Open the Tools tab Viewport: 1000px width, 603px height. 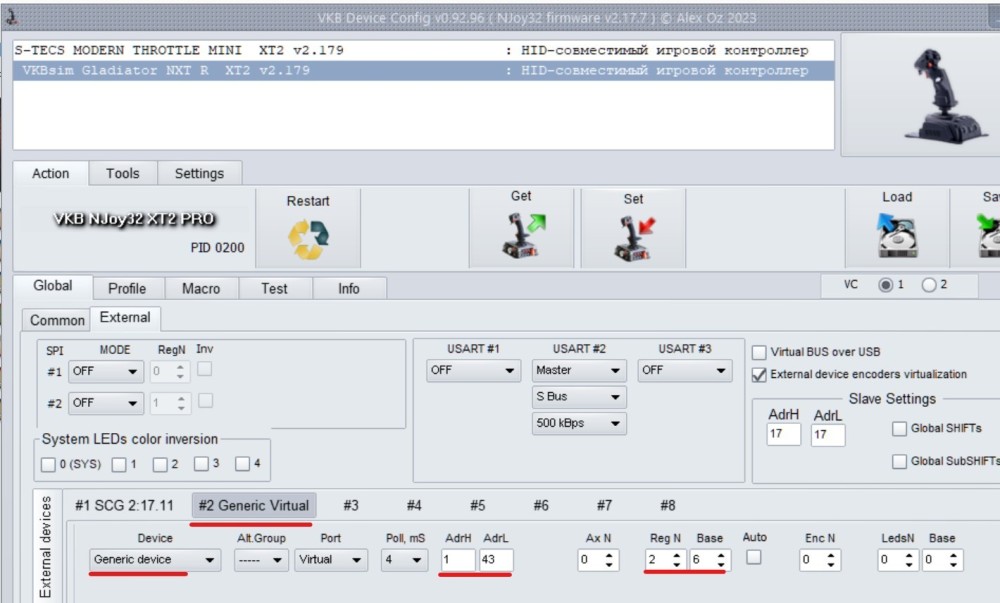pos(122,173)
